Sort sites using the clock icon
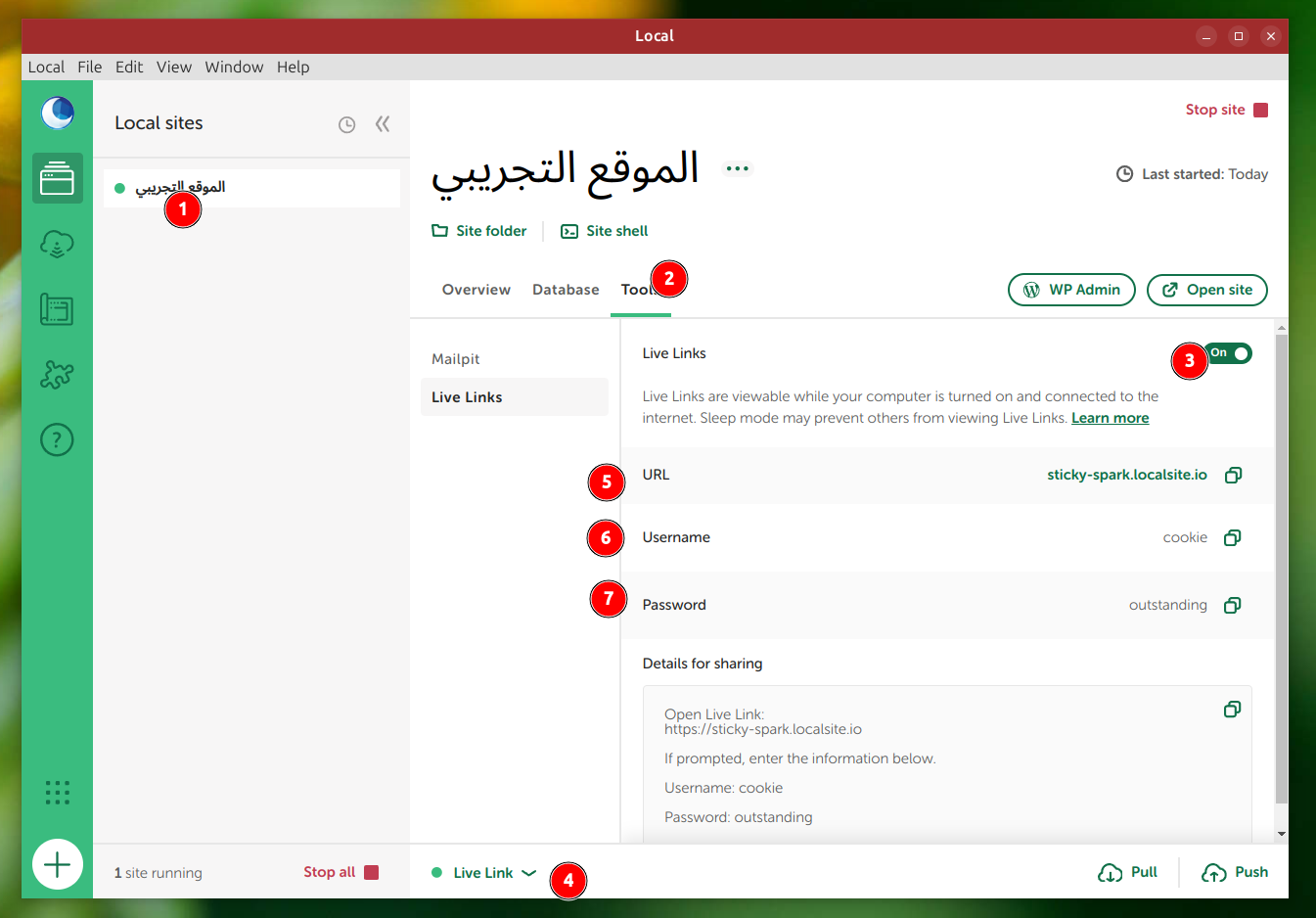This screenshot has height=918, width=1316. click(x=346, y=124)
